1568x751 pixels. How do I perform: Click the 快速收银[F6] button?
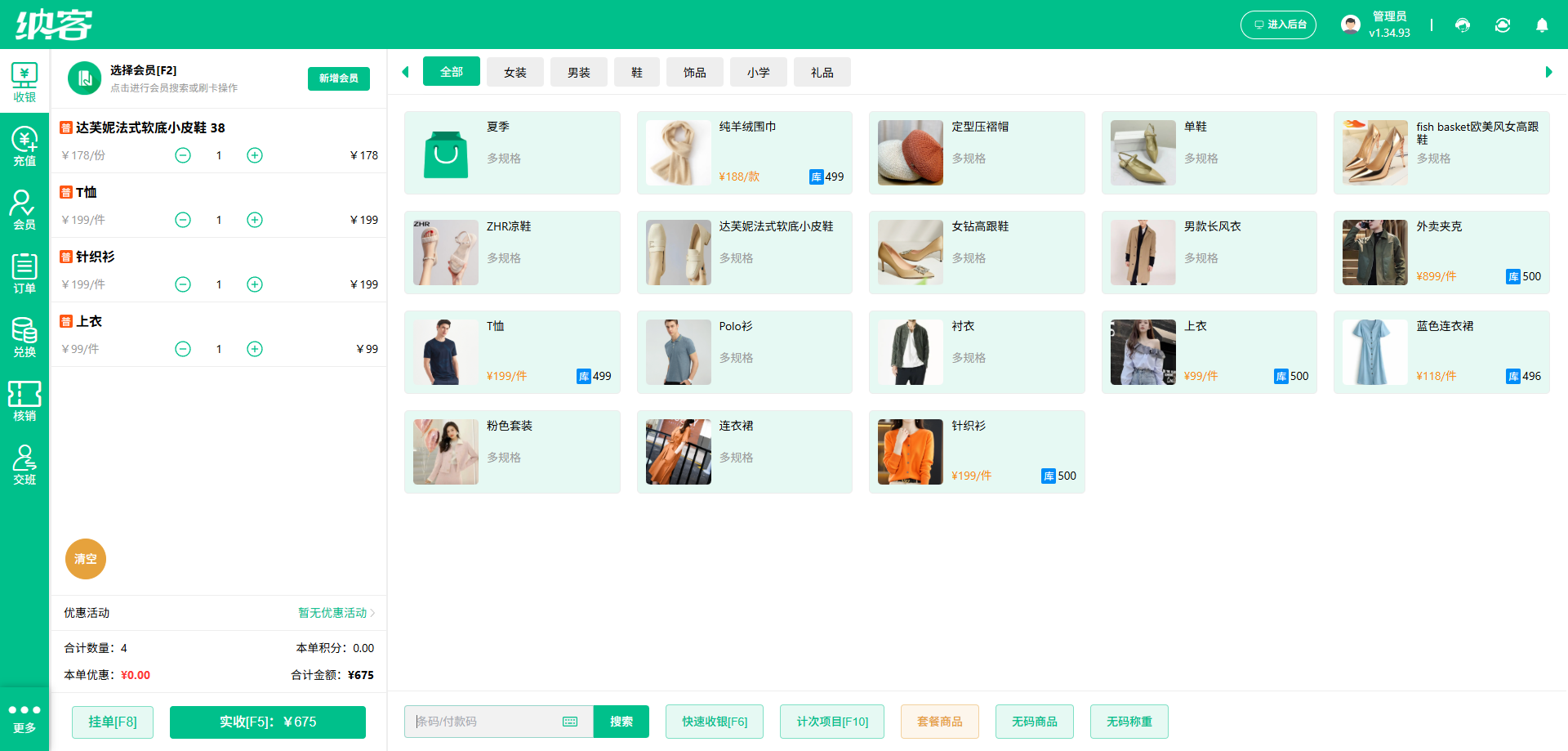(715, 722)
